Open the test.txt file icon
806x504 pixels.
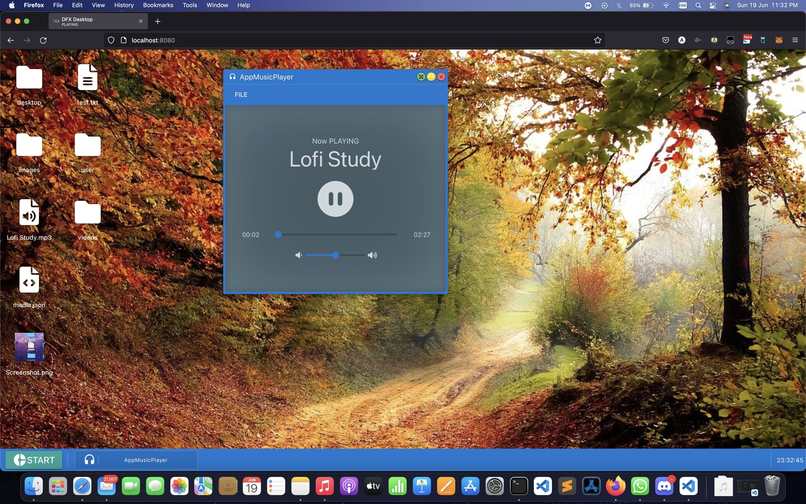tap(87, 78)
